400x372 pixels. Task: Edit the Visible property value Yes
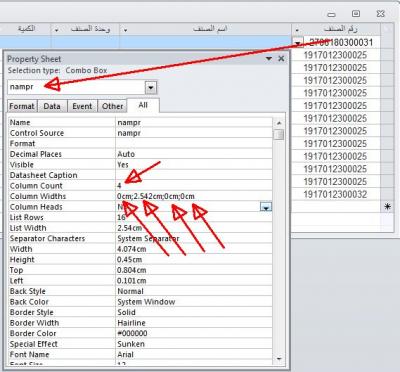point(194,165)
